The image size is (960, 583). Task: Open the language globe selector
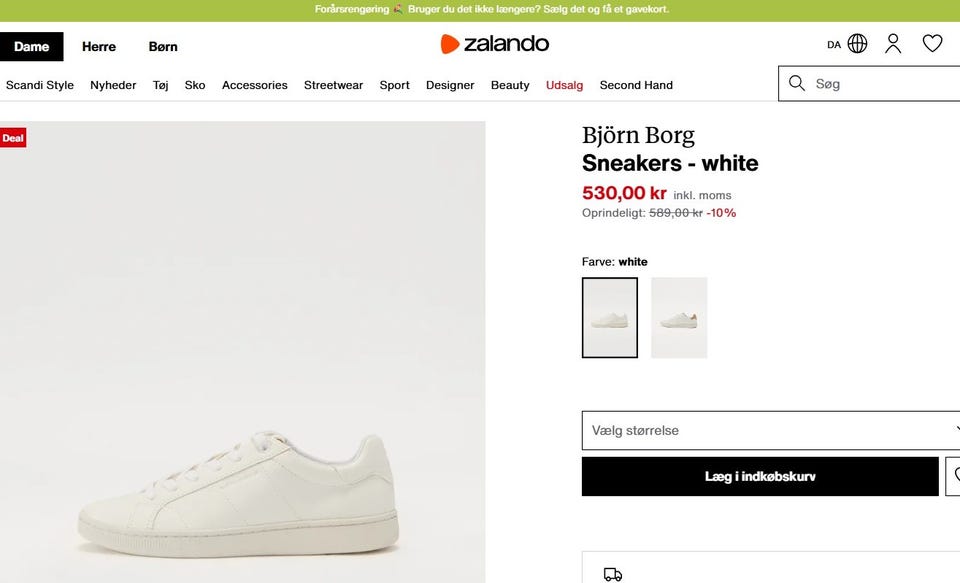(x=857, y=44)
